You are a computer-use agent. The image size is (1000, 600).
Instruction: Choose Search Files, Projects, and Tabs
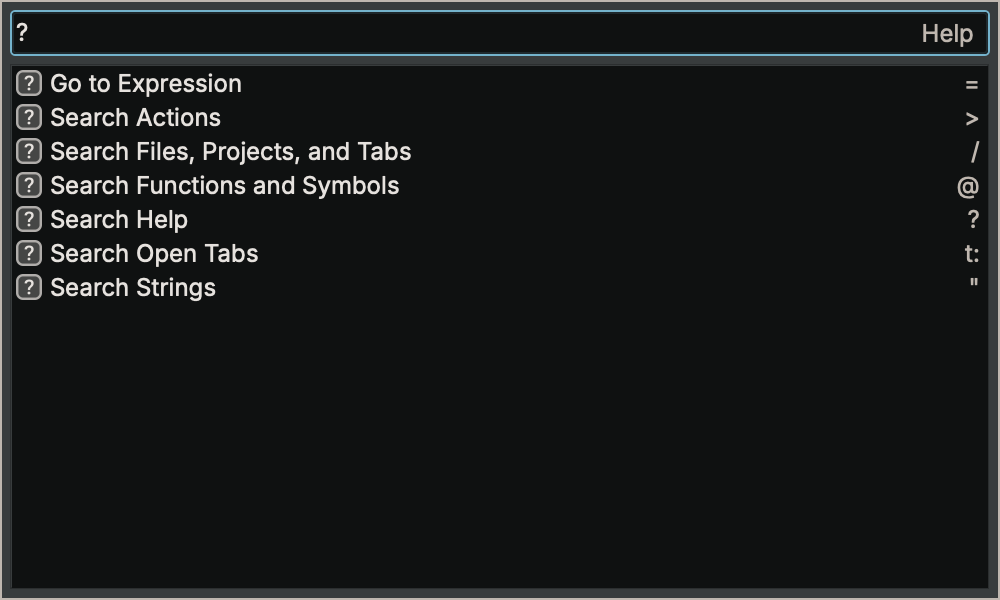pyautogui.click(x=230, y=152)
